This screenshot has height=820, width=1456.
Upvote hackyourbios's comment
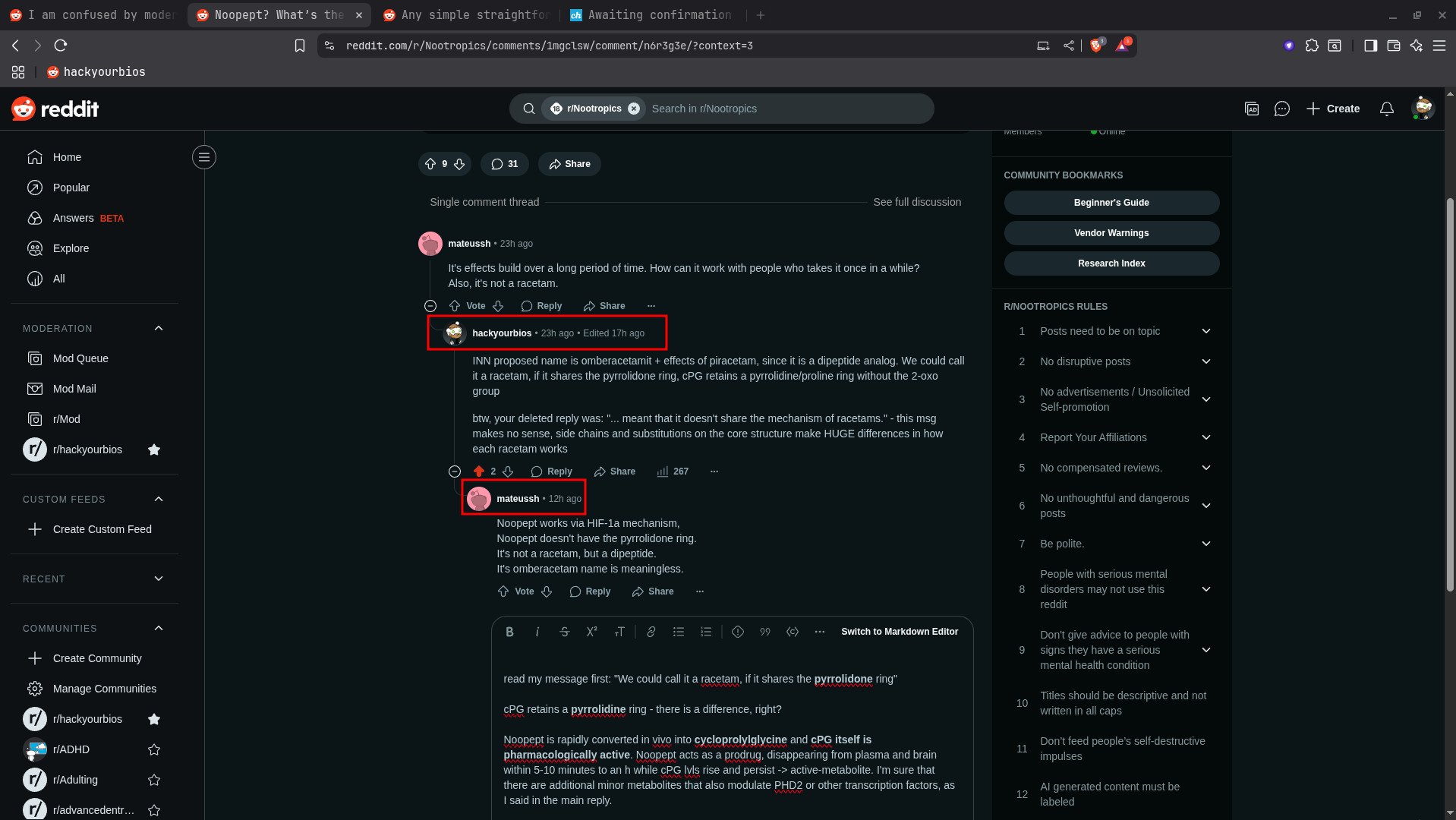click(x=478, y=471)
